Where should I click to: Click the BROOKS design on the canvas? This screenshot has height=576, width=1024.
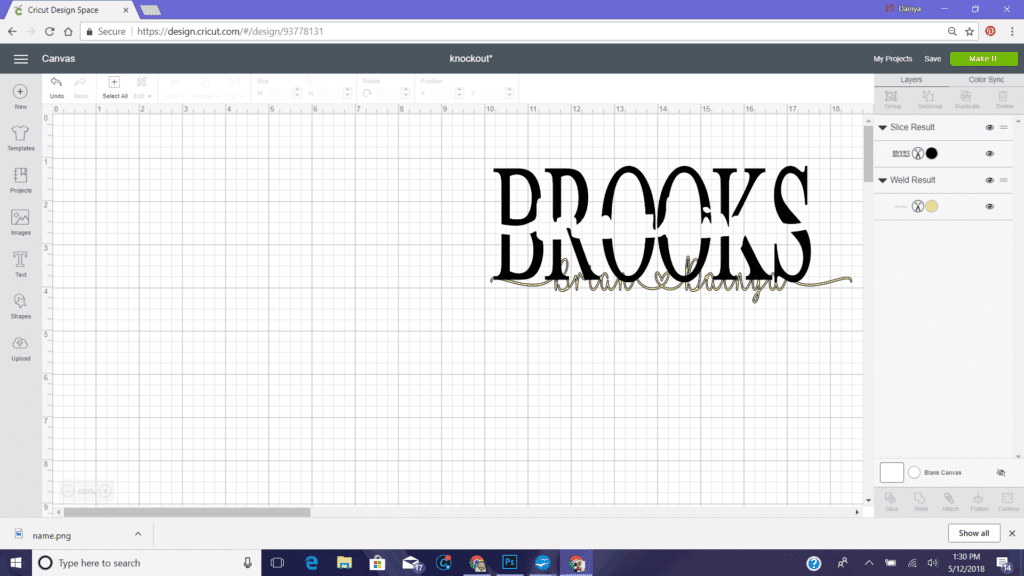tap(652, 225)
